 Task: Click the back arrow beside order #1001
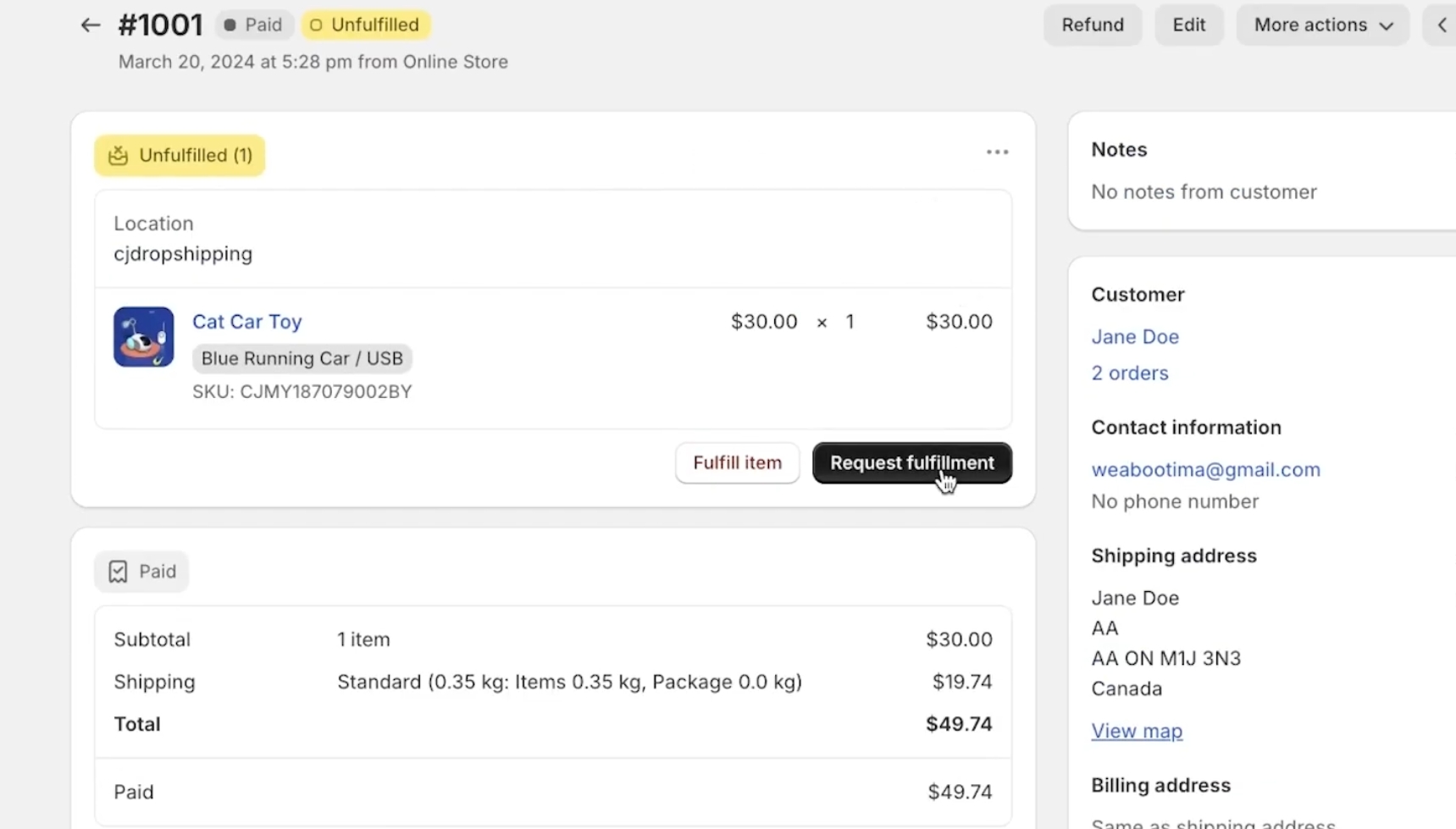tap(90, 25)
